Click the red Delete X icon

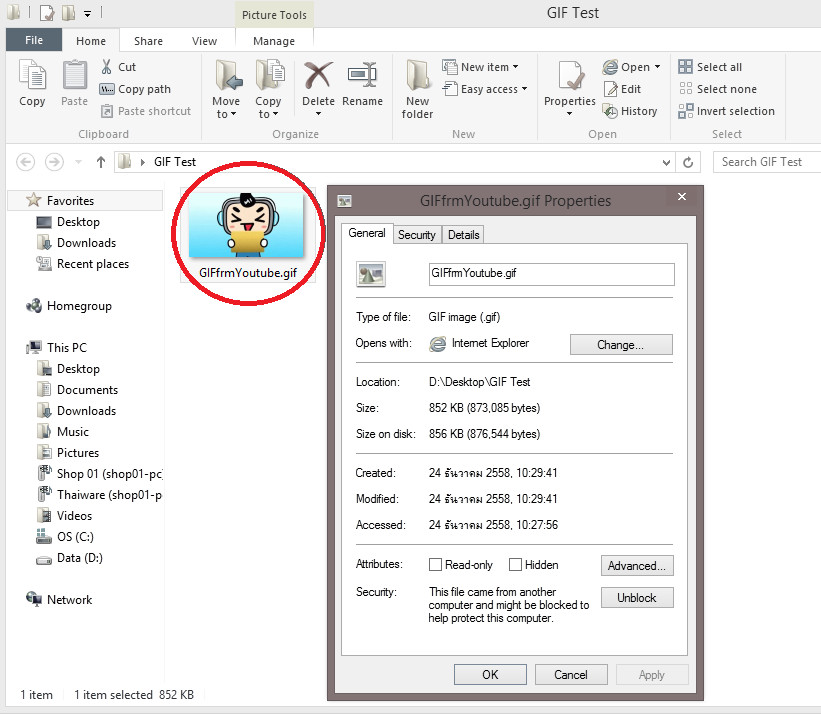[x=318, y=76]
